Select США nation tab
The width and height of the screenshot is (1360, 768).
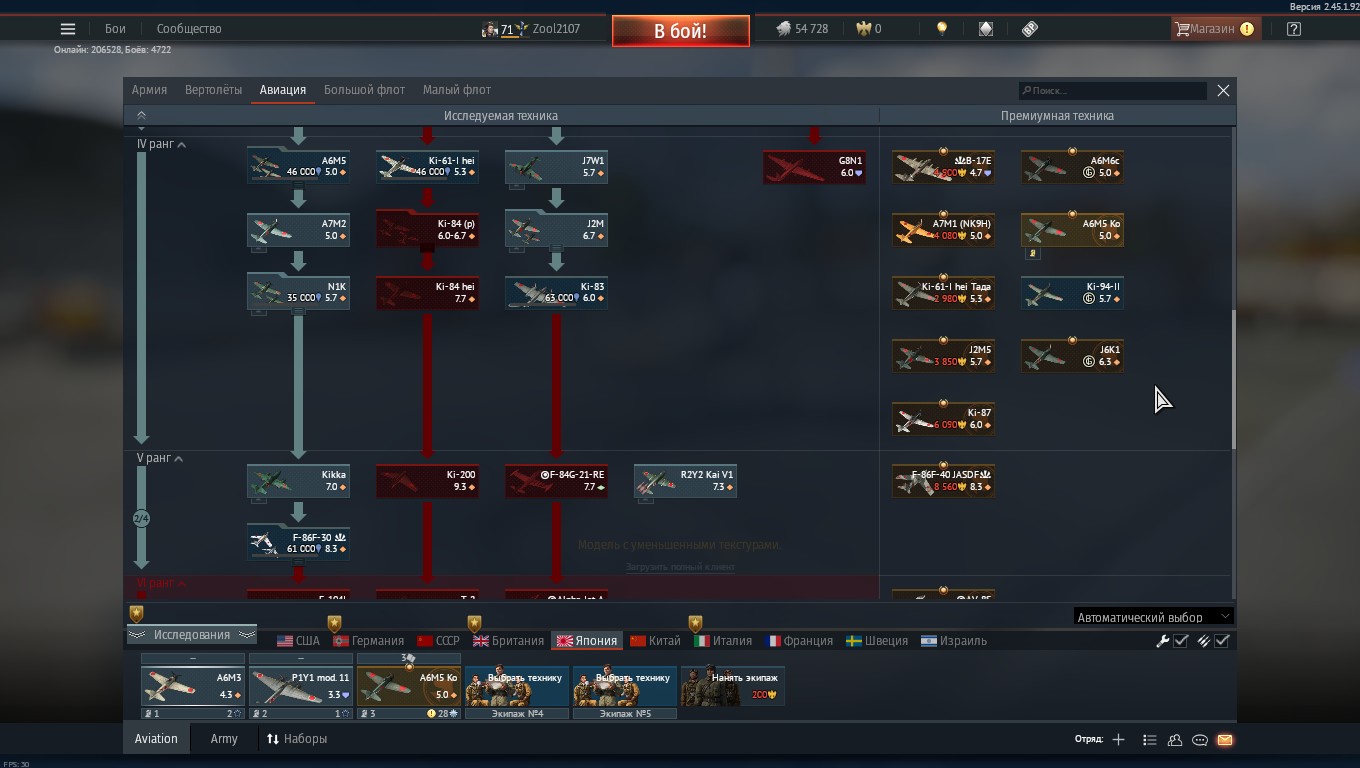[298, 641]
